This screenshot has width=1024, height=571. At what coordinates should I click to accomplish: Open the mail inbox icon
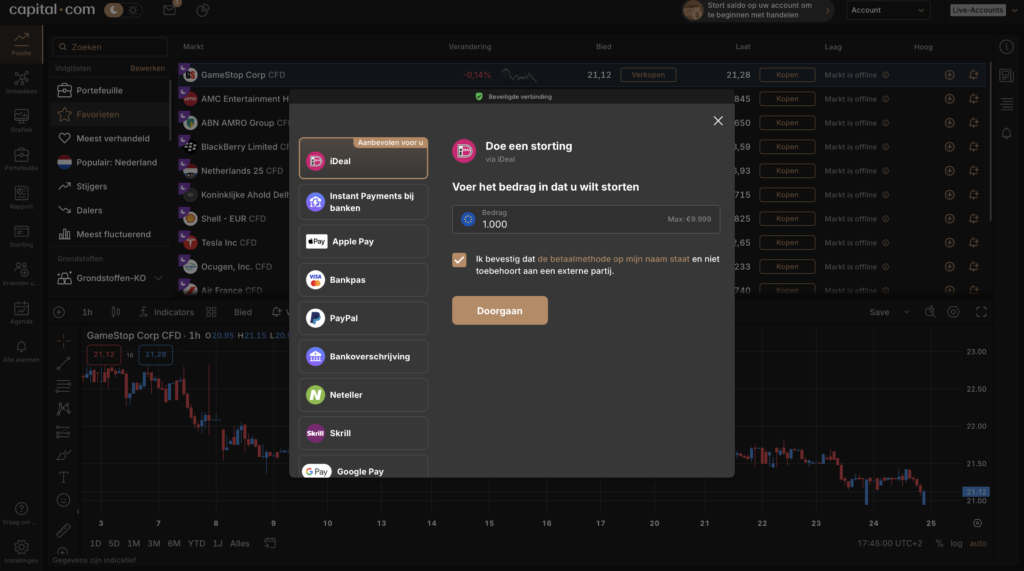[x=169, y=10]
